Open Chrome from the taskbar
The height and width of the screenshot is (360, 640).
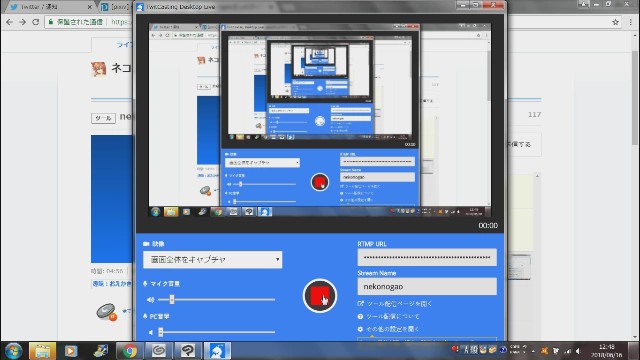(x=130, y=351)
